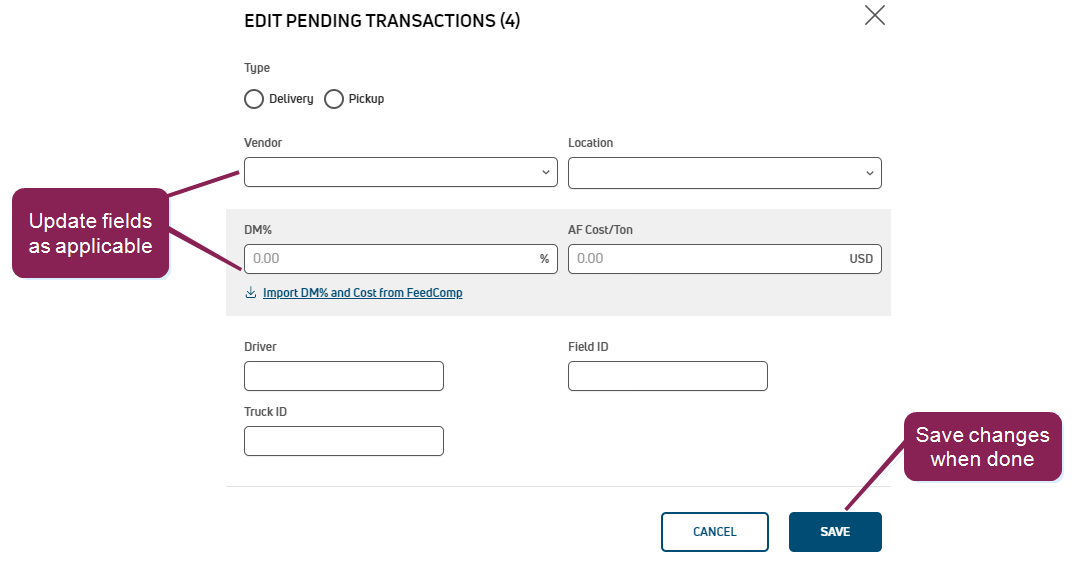Click Import DM% and Cost from FeedComp link
The image size is (1079, 567).
pos(362,293)
